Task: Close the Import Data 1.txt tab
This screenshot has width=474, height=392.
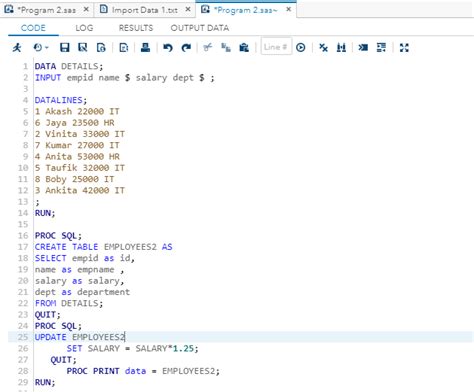Action: click(x=188, y=10)
